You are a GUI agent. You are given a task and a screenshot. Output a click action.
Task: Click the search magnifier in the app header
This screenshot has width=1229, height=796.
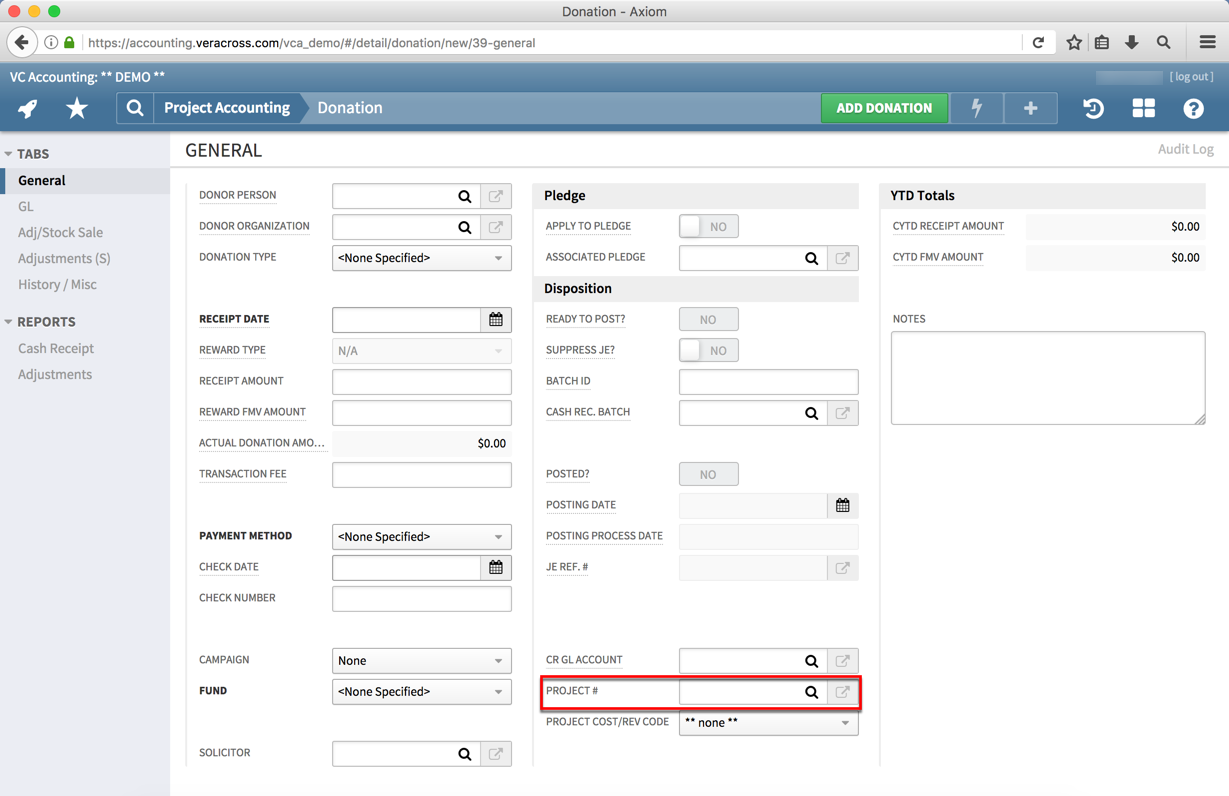point(135,108)
